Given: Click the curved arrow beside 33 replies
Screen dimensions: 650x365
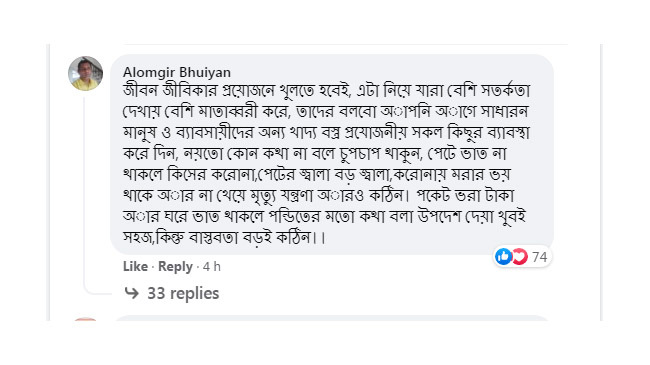Looking at the screenshot, I should tap(132, 293).
